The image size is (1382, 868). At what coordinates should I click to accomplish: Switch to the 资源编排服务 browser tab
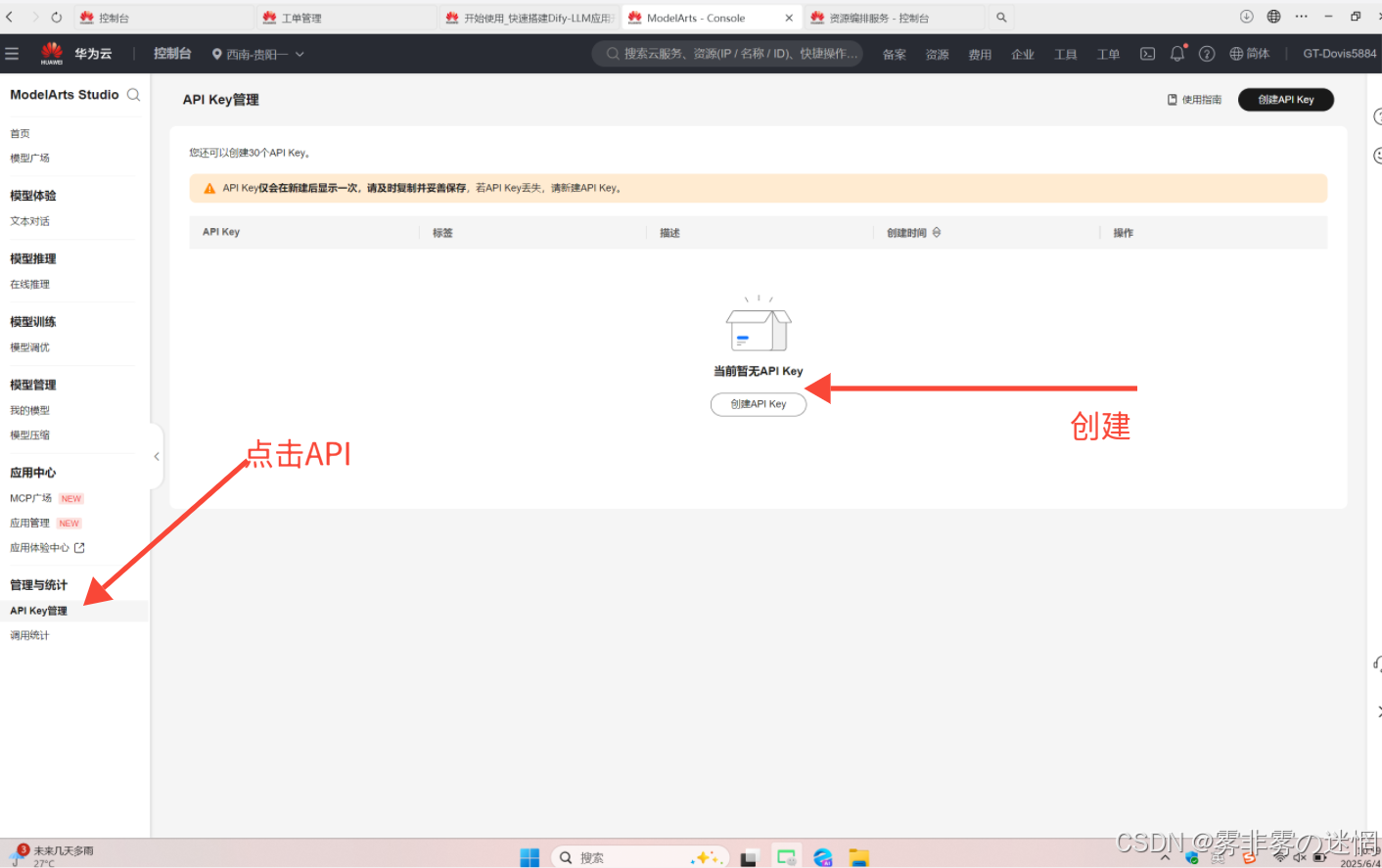coord(894,18)
